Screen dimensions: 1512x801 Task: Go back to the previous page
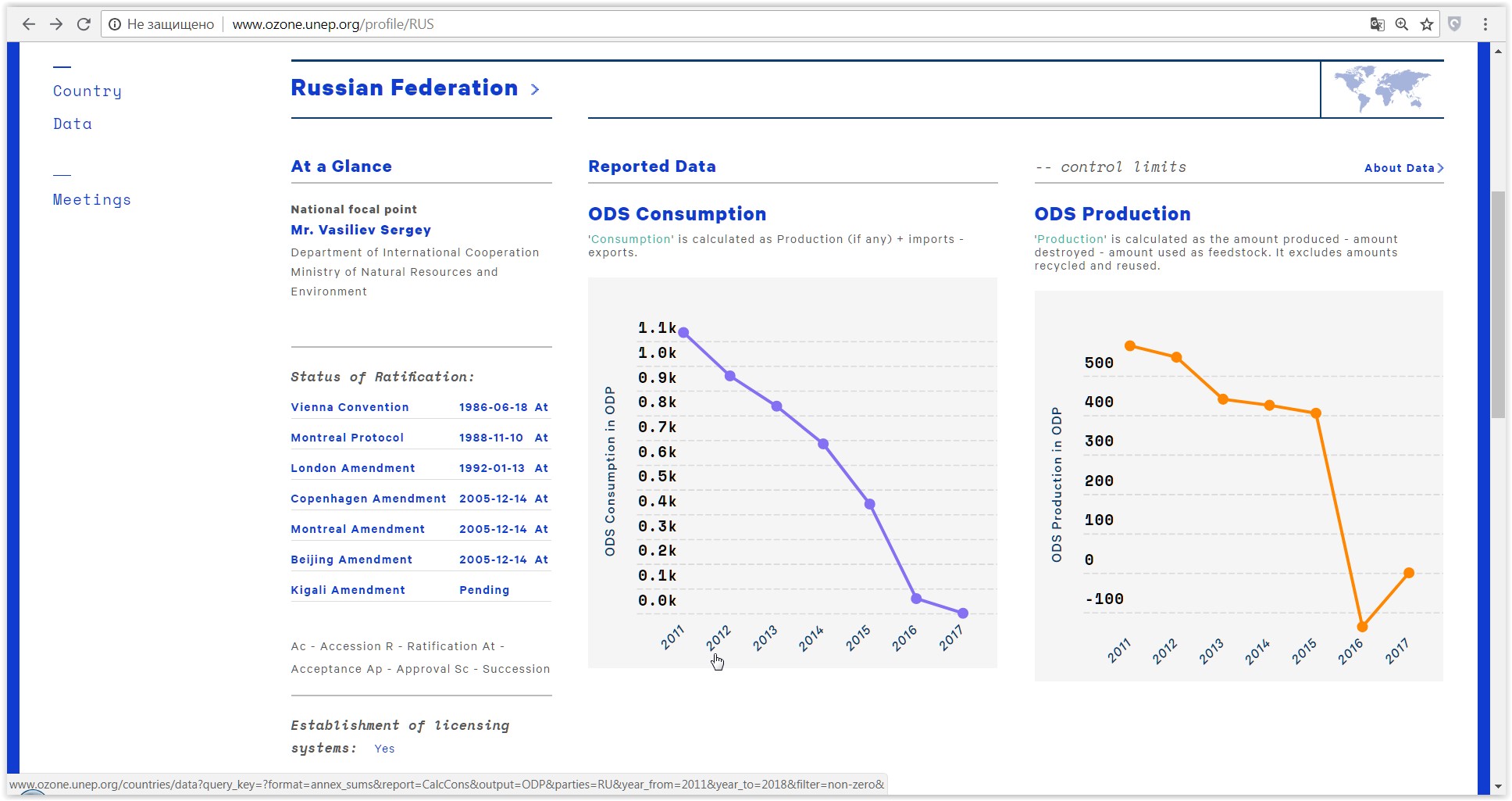click(29, 24)
